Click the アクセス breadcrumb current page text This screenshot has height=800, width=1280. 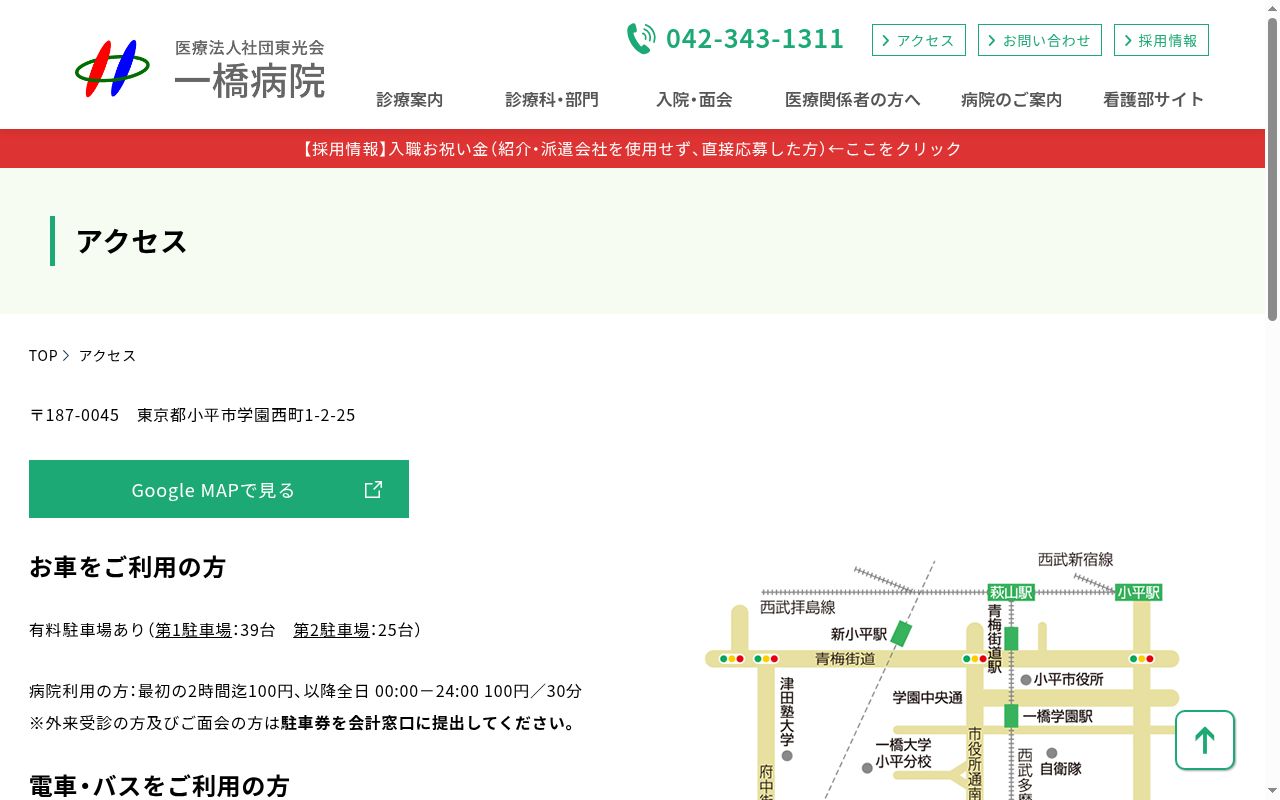point(107,355)
